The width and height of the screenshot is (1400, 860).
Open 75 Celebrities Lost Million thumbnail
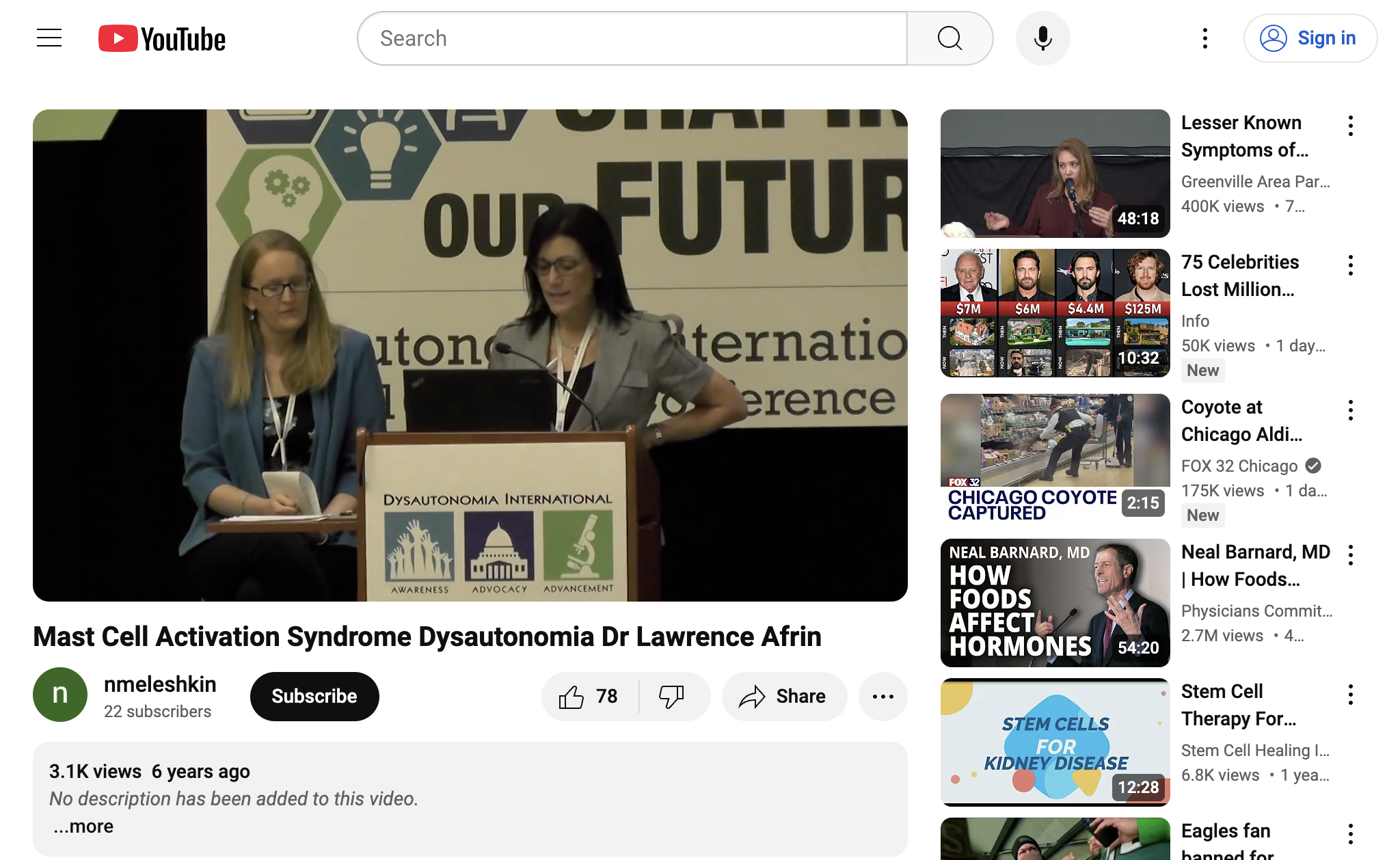[1055, 313]
